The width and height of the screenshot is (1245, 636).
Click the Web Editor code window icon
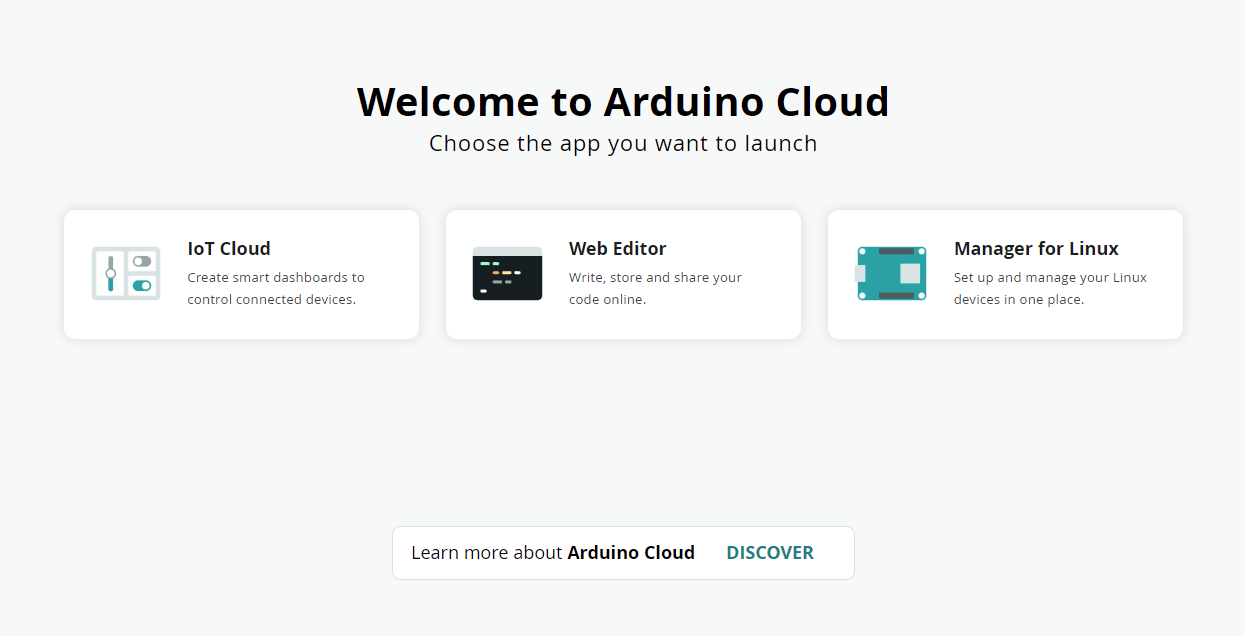pyautogui.click(x=507, y=273)
